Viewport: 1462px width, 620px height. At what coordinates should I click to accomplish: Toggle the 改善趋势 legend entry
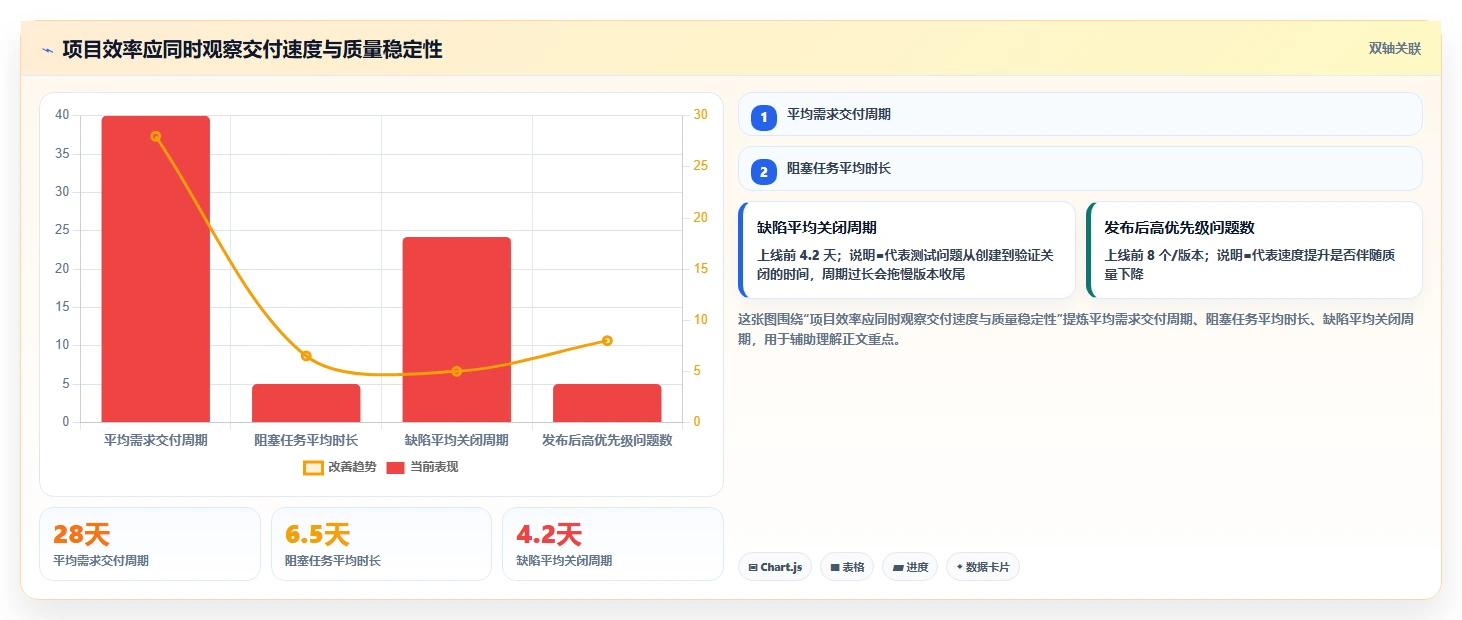point(340,467)
